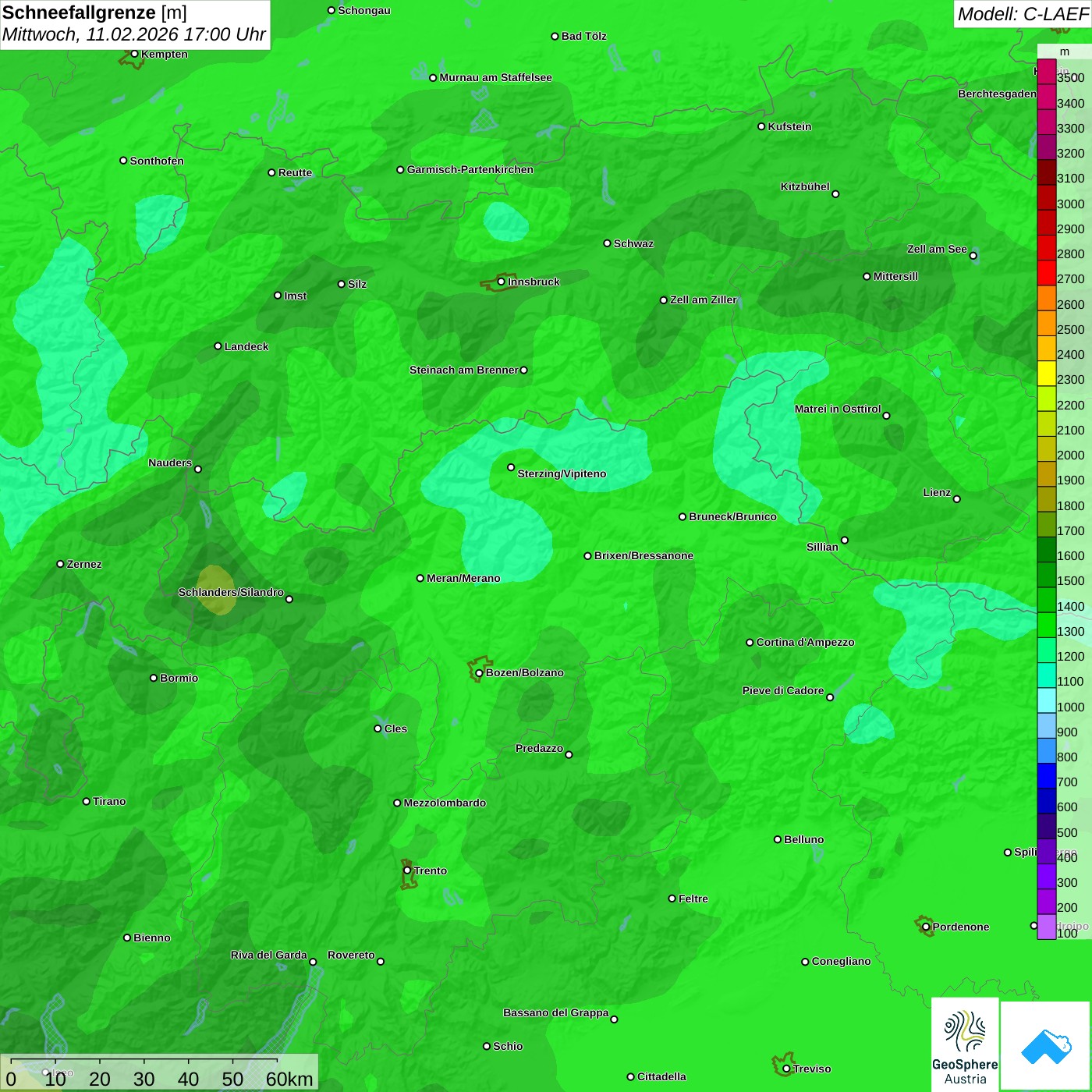This screenshot has height=1092, width=1092.
Task: Click the Schio label
Action: 508,1046
